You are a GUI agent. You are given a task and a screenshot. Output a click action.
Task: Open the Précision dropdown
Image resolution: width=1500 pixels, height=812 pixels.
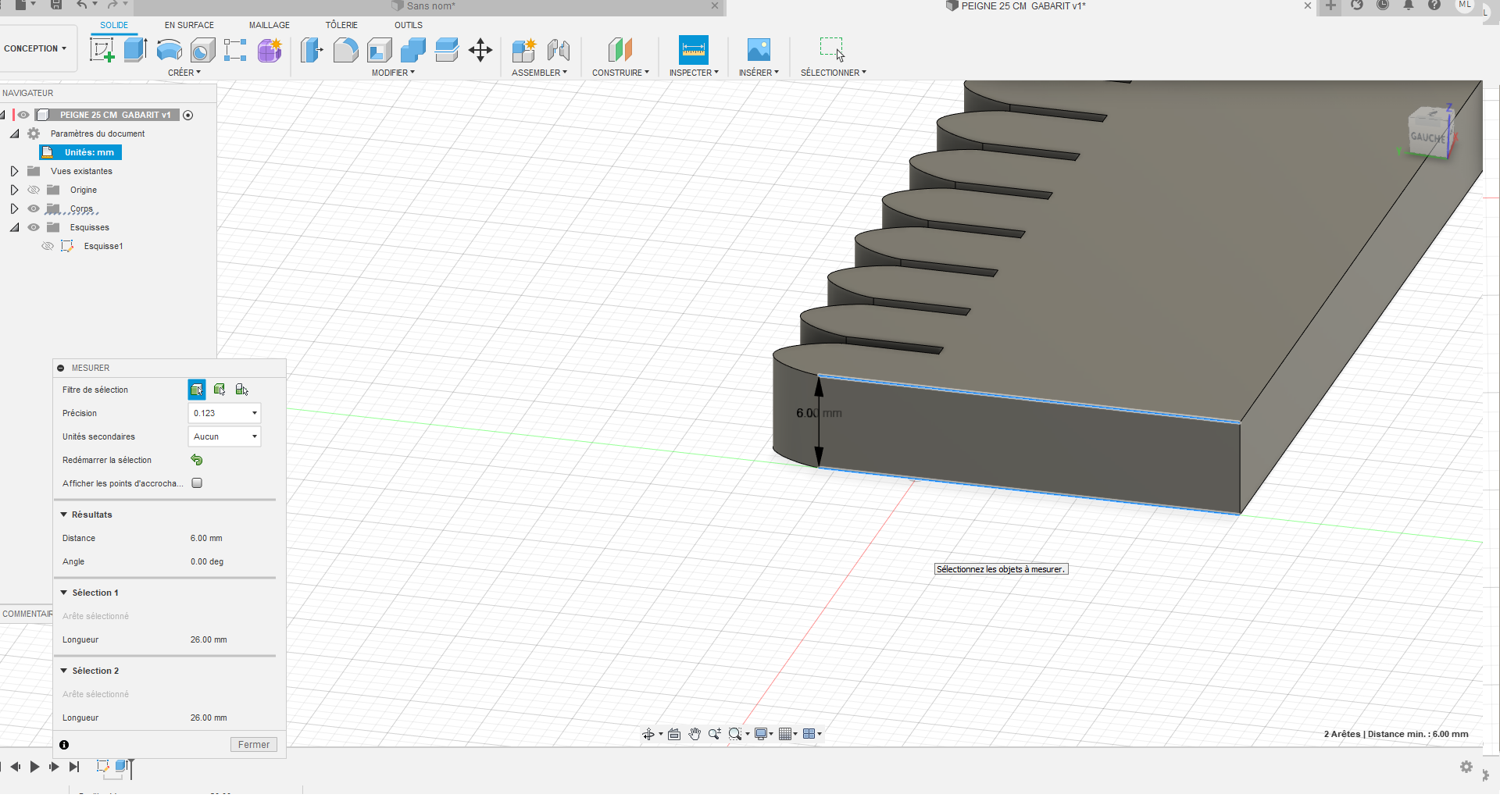coord(224,413)
